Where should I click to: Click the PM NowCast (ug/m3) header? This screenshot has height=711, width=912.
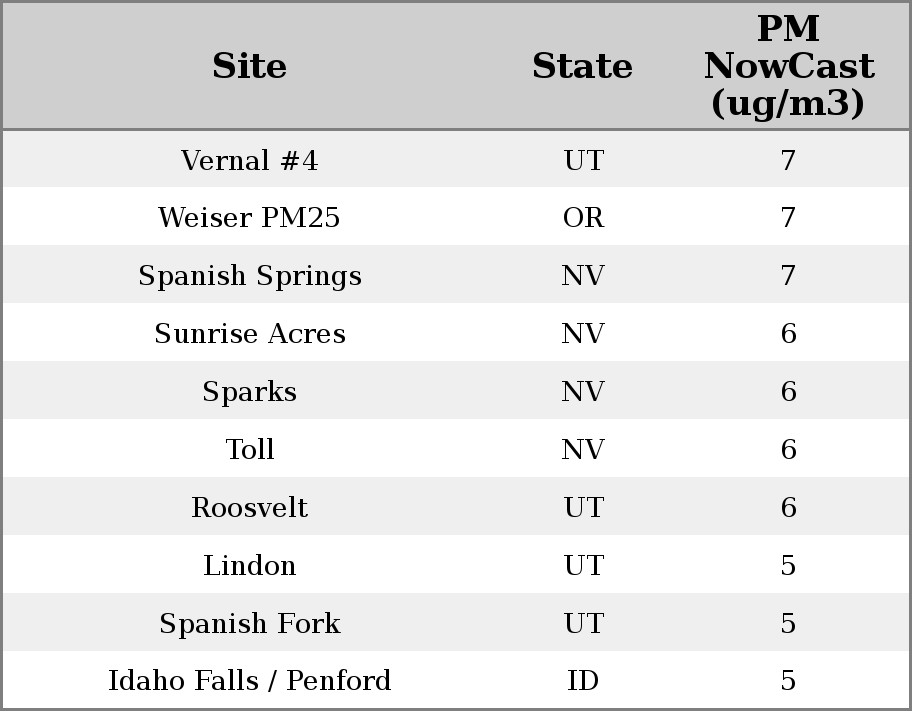pos(788,67)
